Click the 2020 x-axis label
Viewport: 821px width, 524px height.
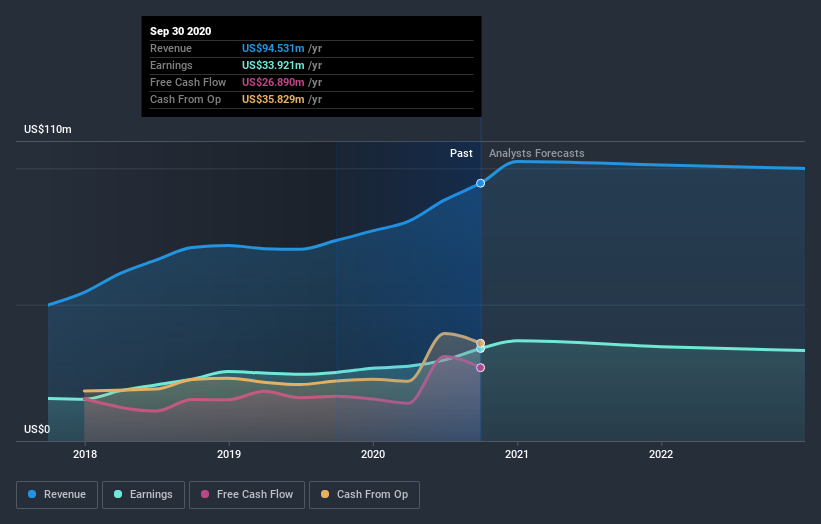pos(373,454)
